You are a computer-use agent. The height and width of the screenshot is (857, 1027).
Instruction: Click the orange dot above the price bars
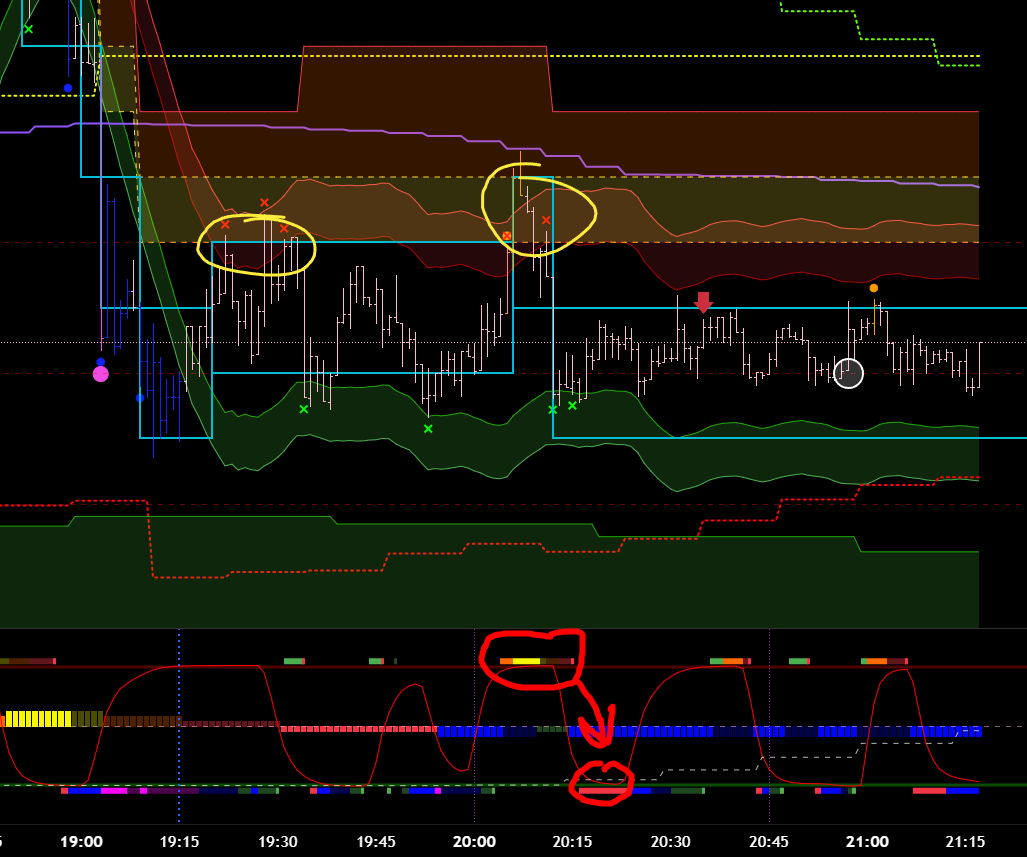[874, 288]
